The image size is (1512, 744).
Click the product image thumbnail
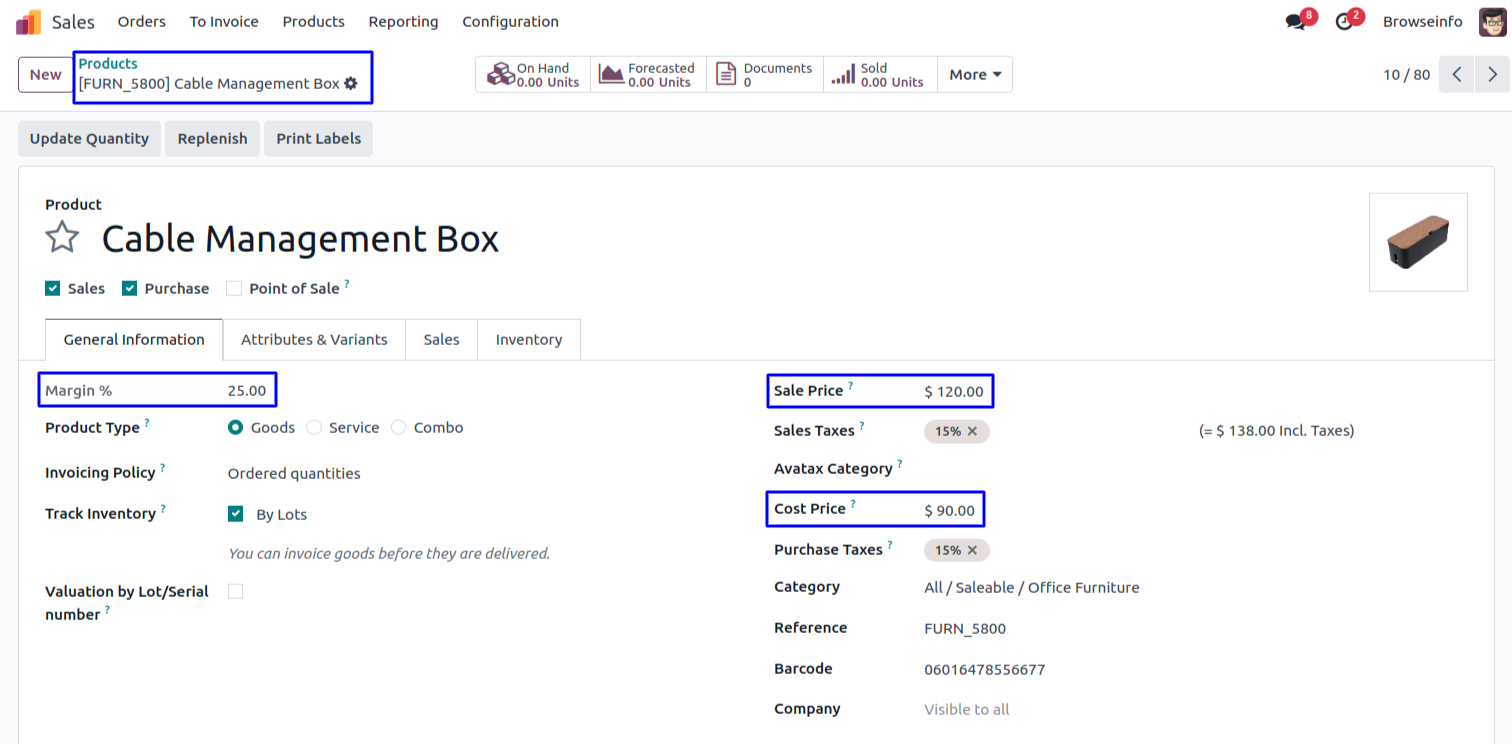coord(1417,242)
